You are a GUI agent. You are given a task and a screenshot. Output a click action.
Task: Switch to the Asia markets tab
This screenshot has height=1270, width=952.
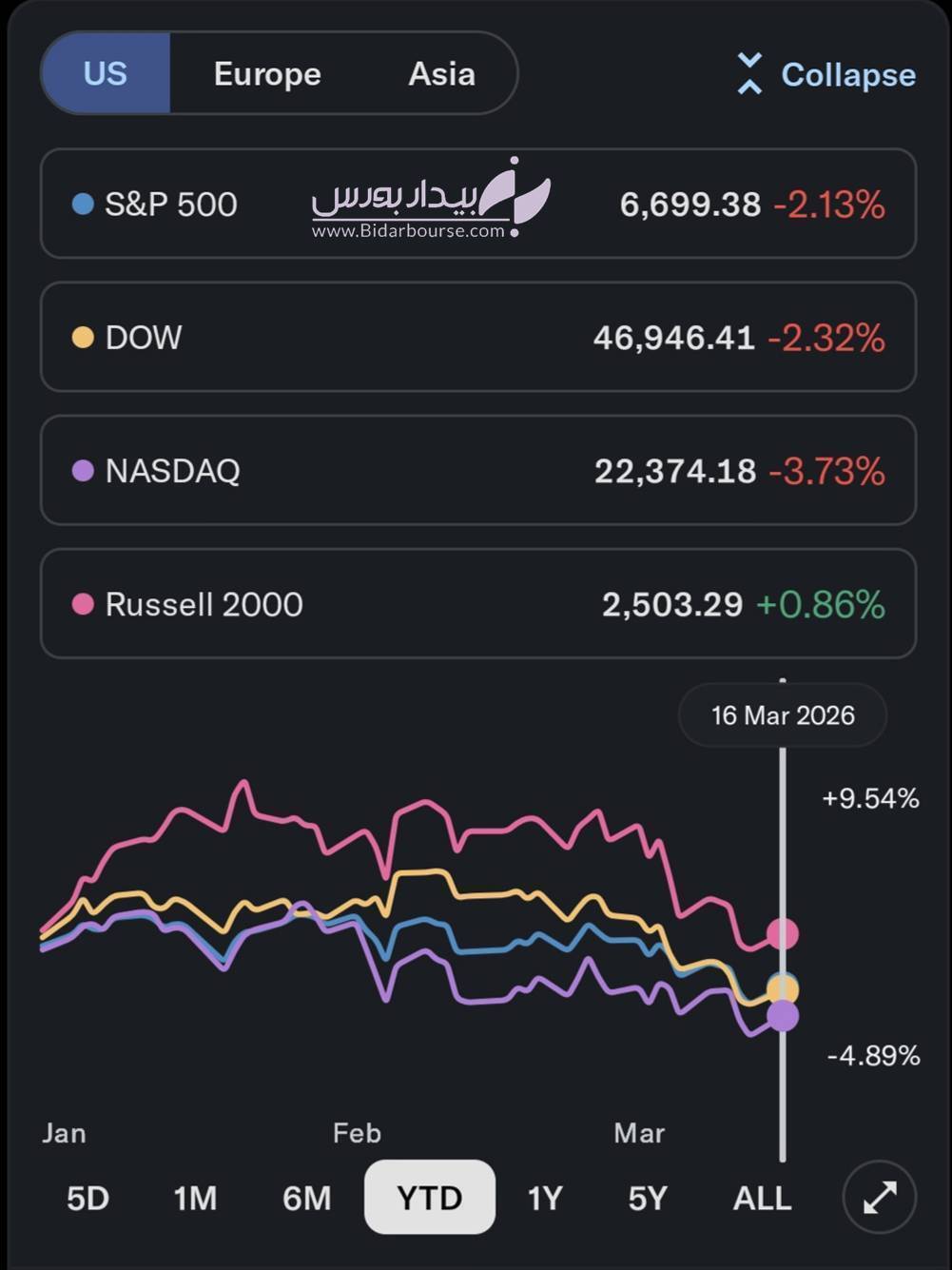coord(441,74)
